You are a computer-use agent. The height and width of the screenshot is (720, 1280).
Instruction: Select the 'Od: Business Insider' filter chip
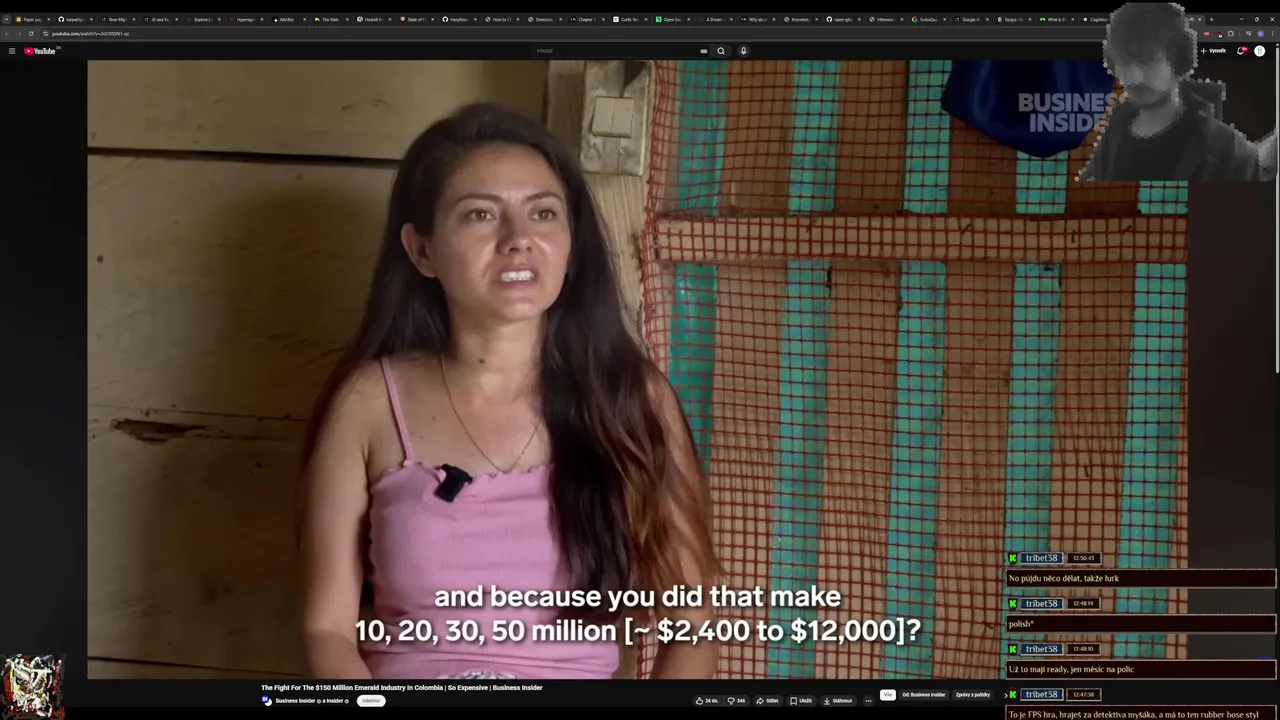[924, 695]
